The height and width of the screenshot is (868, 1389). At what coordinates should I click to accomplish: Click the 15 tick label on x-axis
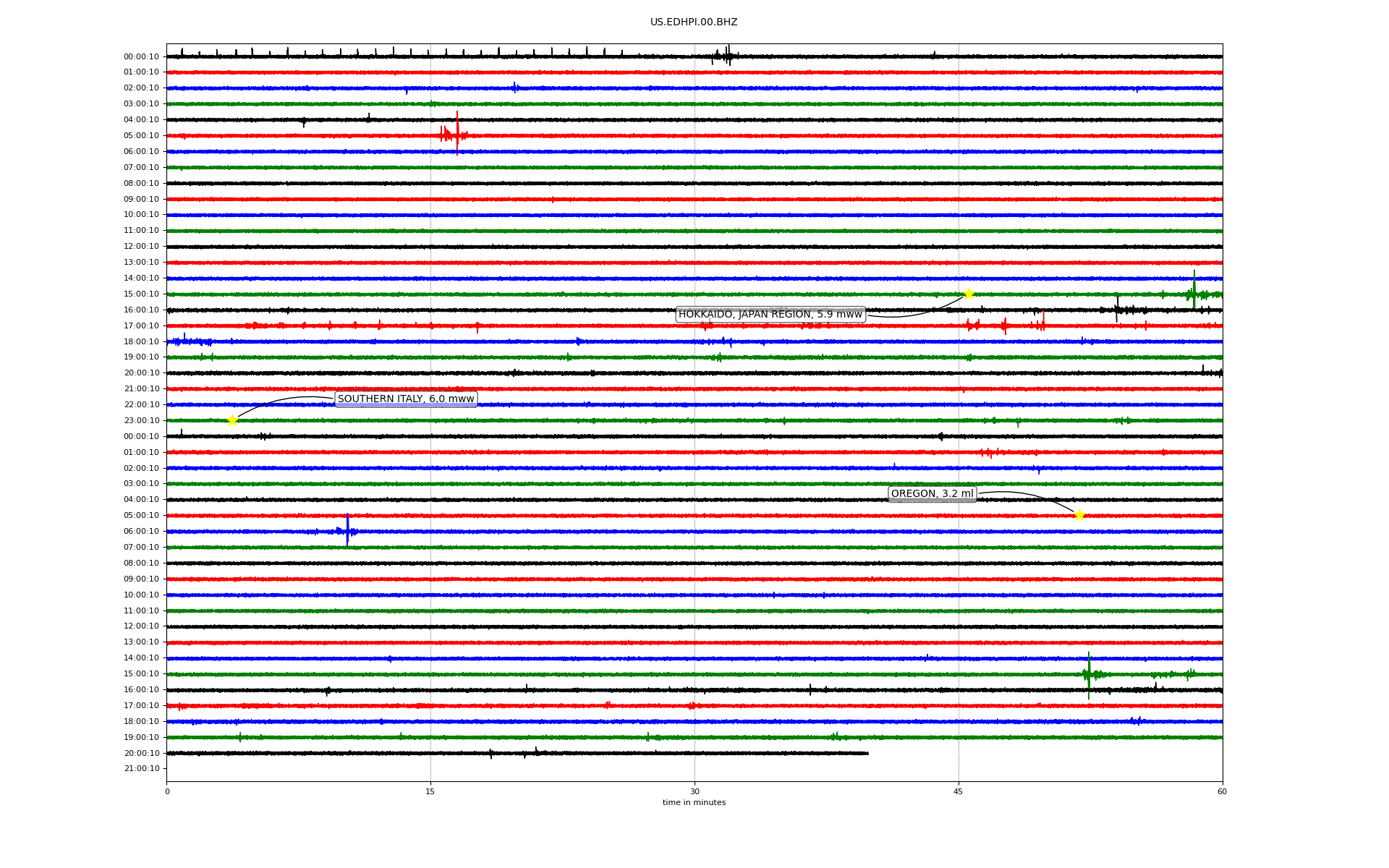point(430,791)
